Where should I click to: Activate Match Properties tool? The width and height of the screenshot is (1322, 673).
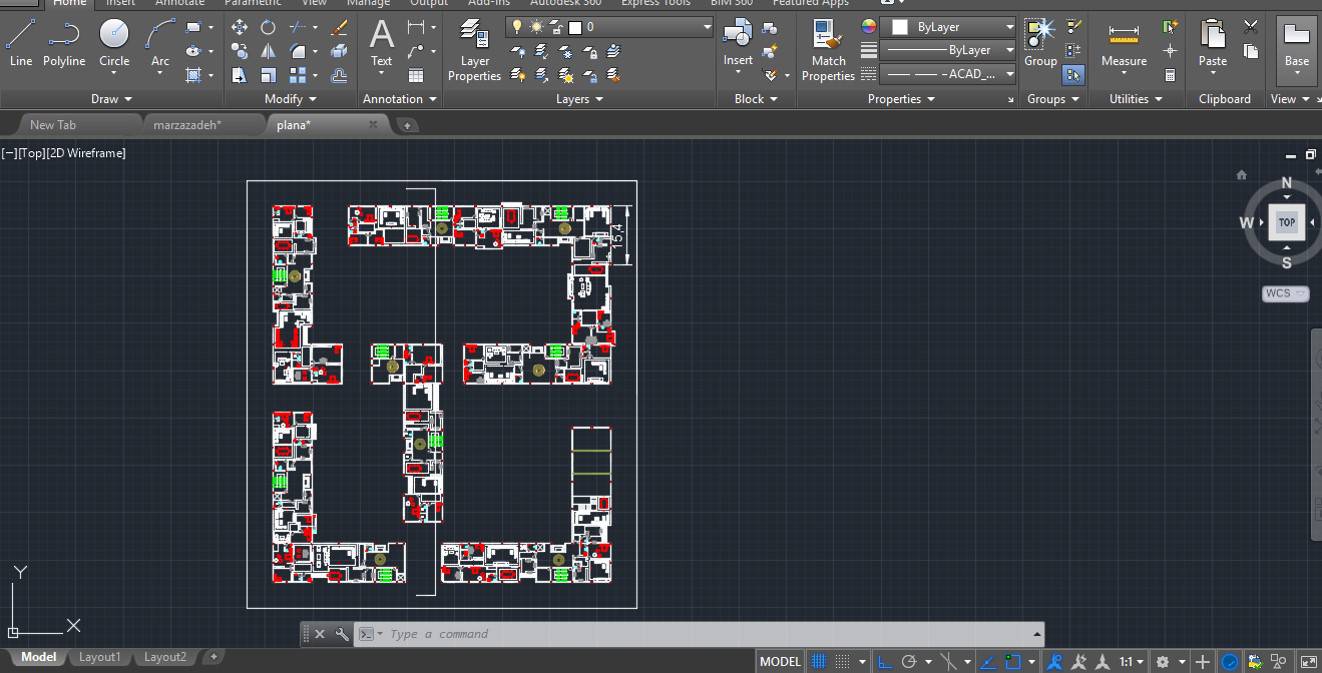point(828,50)
